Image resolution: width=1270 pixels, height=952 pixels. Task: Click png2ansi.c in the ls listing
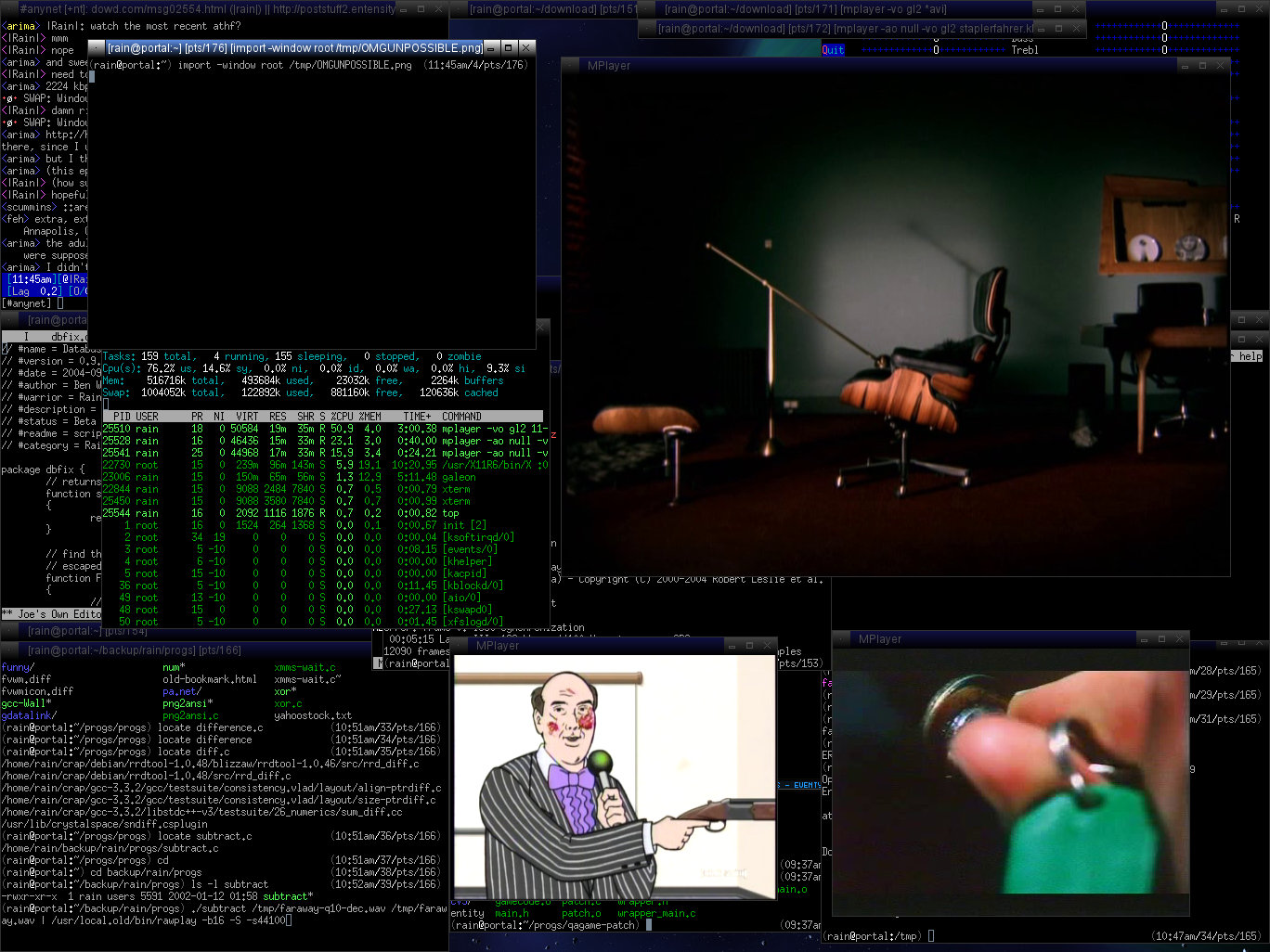click(190, 715)
